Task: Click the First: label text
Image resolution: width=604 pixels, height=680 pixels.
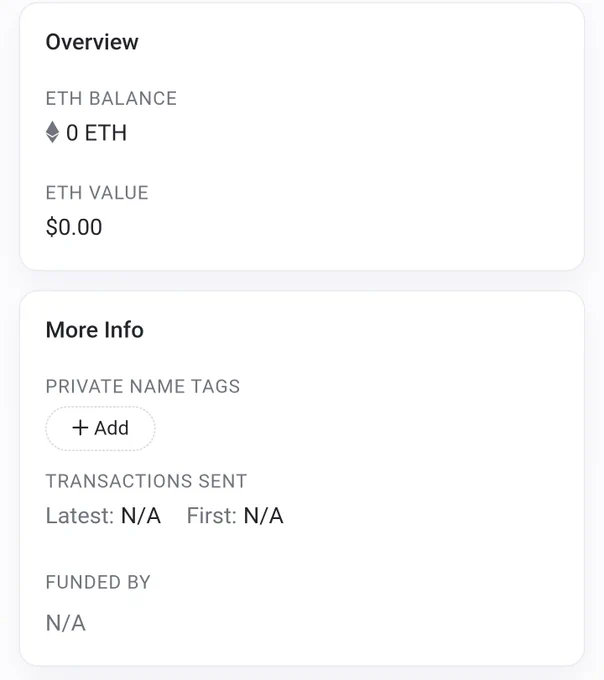Action: pos(211,516)
